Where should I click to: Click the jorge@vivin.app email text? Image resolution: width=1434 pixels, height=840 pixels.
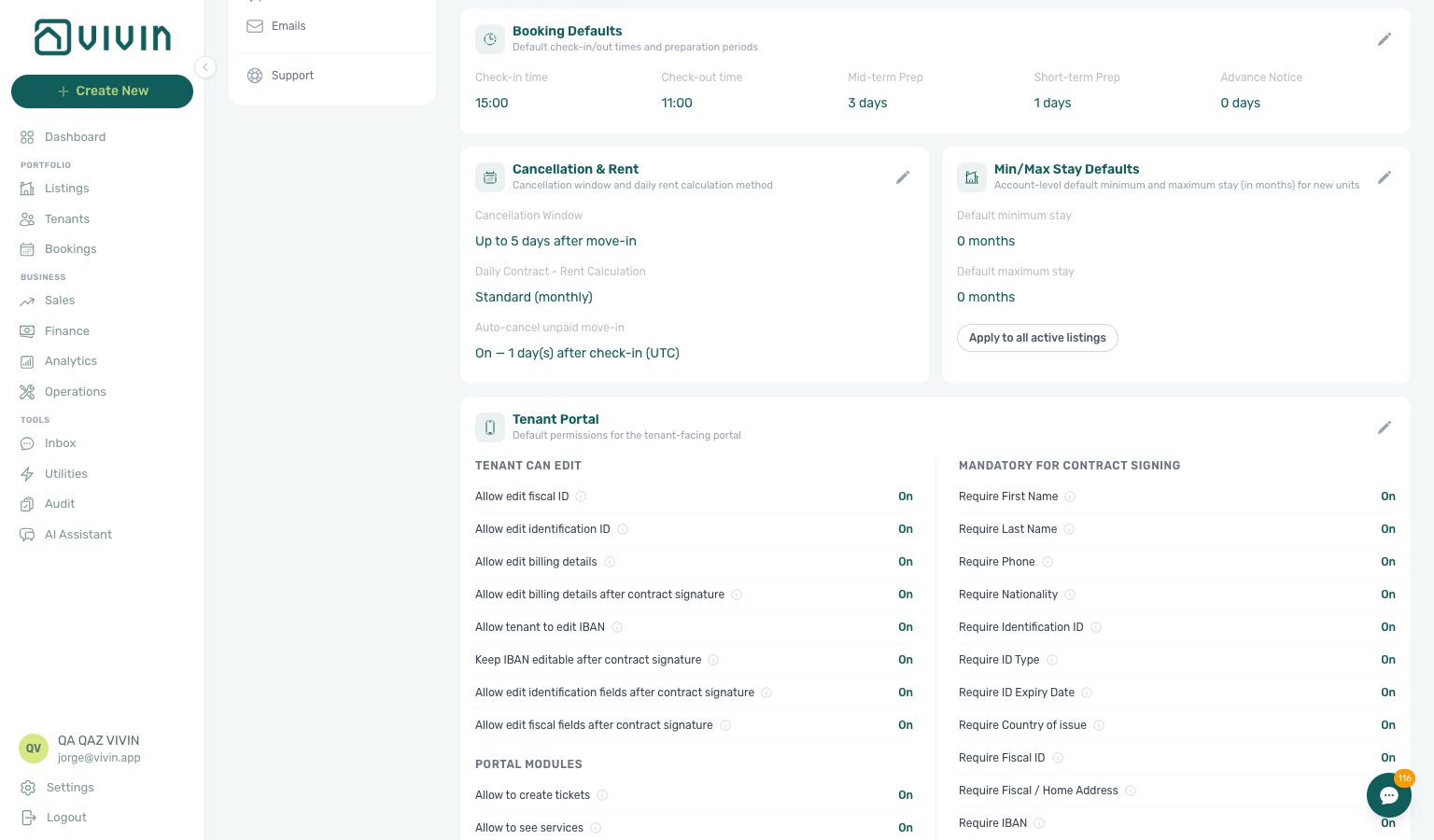coord(99,758)
